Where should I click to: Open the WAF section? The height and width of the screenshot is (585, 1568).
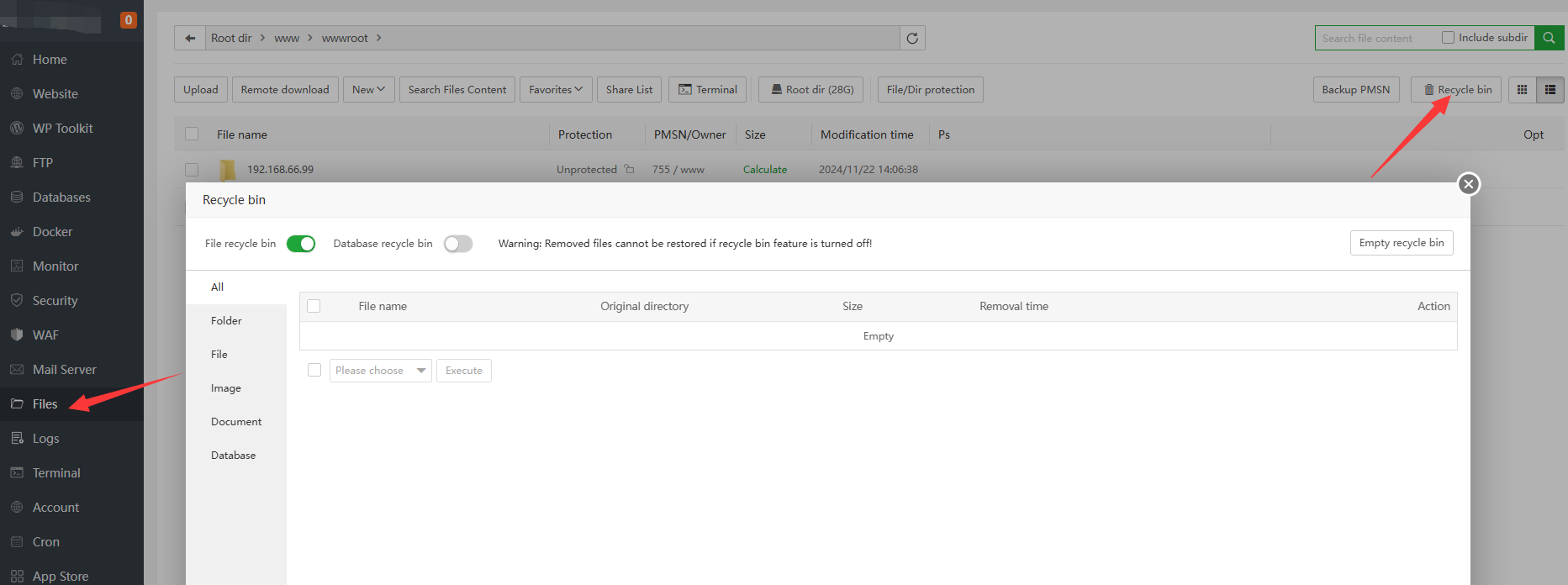pos(45,335)
